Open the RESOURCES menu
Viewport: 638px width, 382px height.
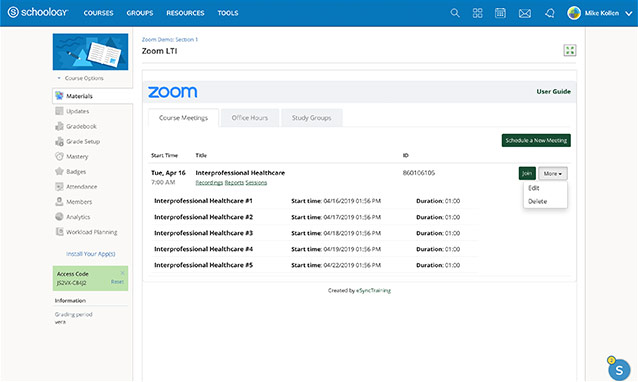(185, 13)
